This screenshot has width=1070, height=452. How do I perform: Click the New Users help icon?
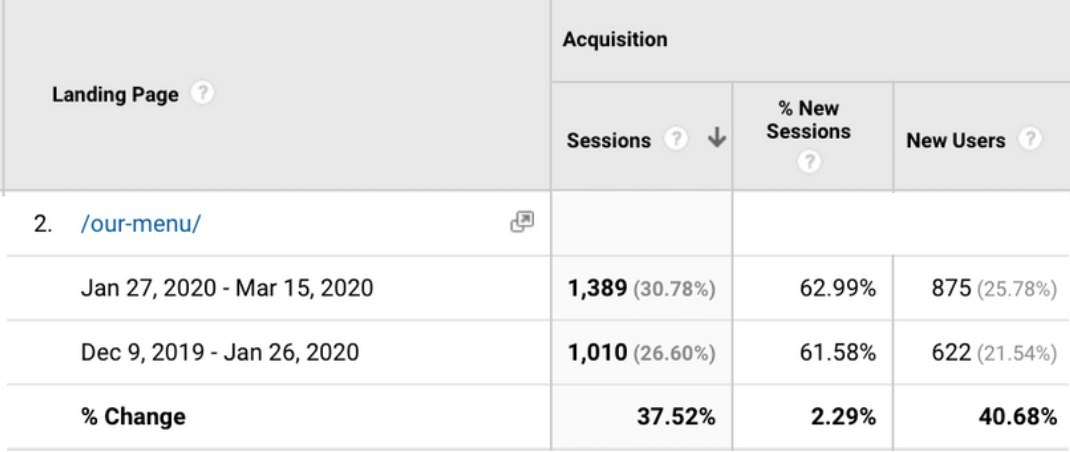(x=1030, y=140)
